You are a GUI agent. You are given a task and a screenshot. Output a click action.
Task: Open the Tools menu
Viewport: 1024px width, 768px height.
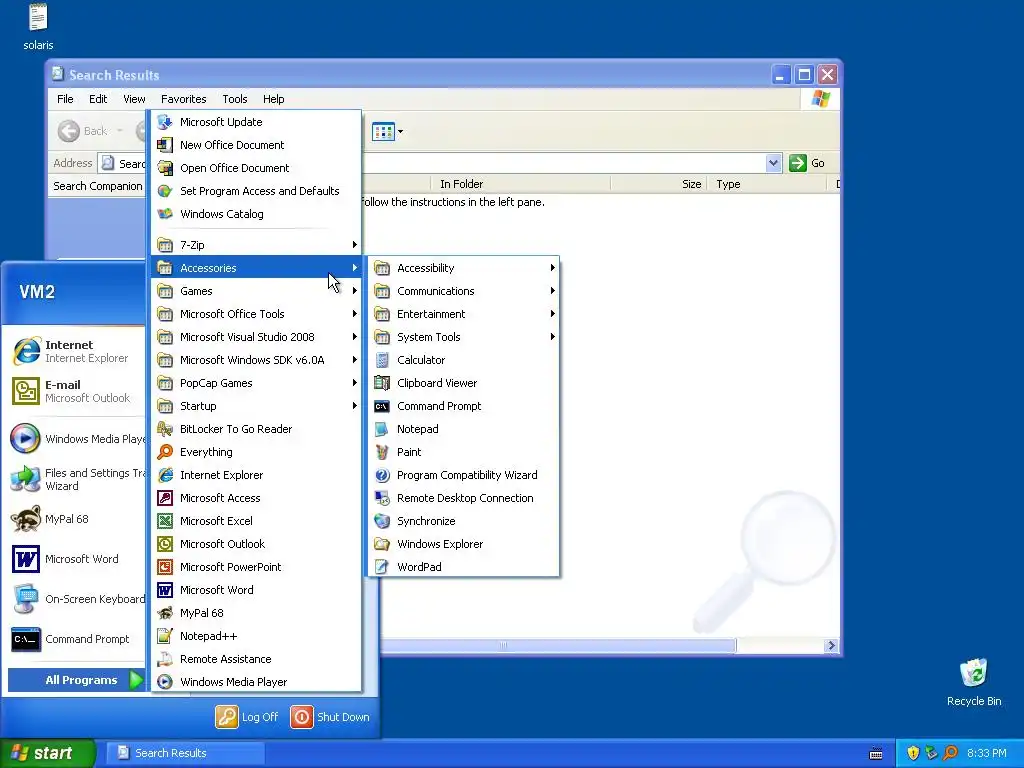pos(234,99)
